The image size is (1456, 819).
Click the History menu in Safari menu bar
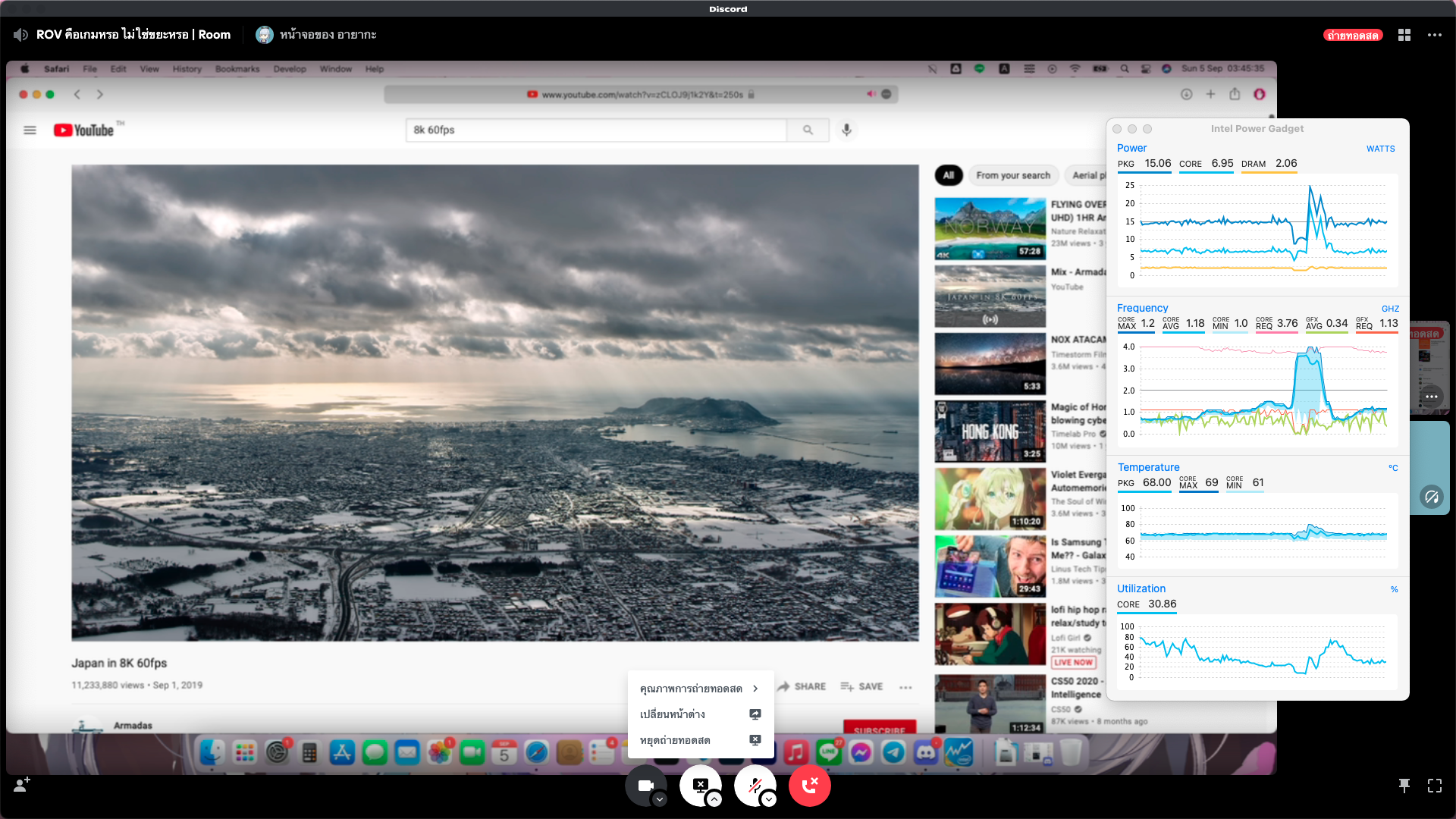187,69
